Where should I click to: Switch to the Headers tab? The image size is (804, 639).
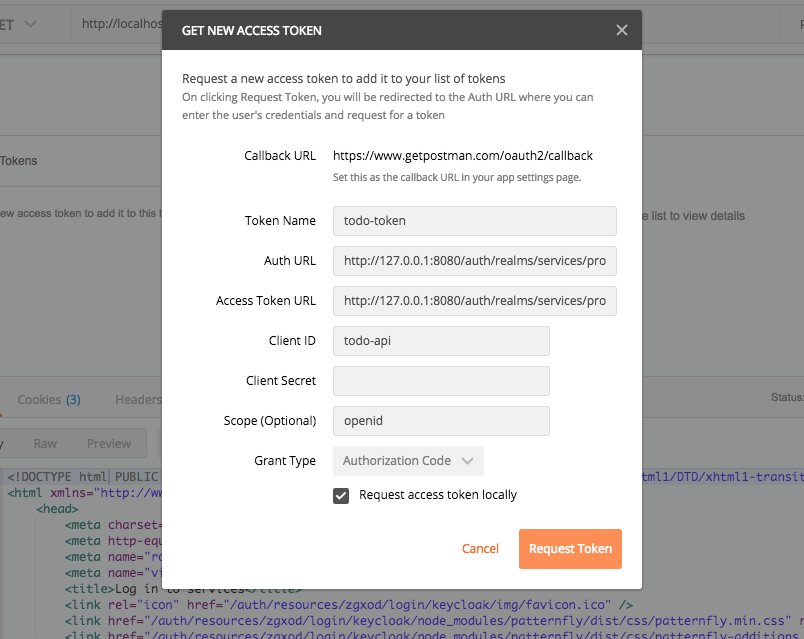[x=138, y=399]
